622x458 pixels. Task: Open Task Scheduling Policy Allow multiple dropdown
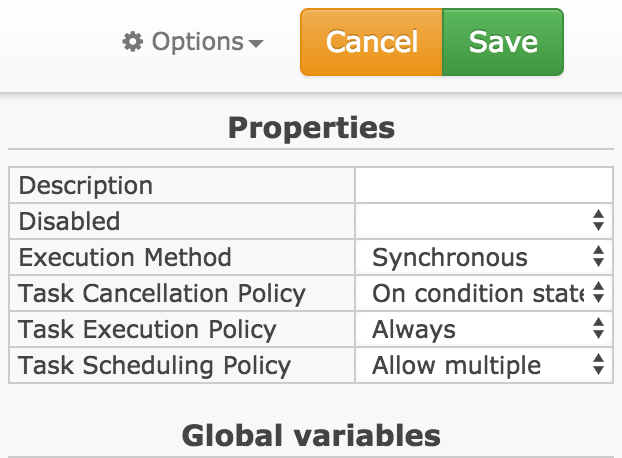(484, 365)
